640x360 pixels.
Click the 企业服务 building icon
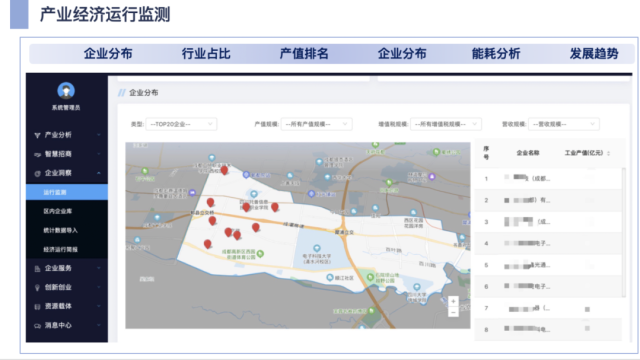(37, 269)
